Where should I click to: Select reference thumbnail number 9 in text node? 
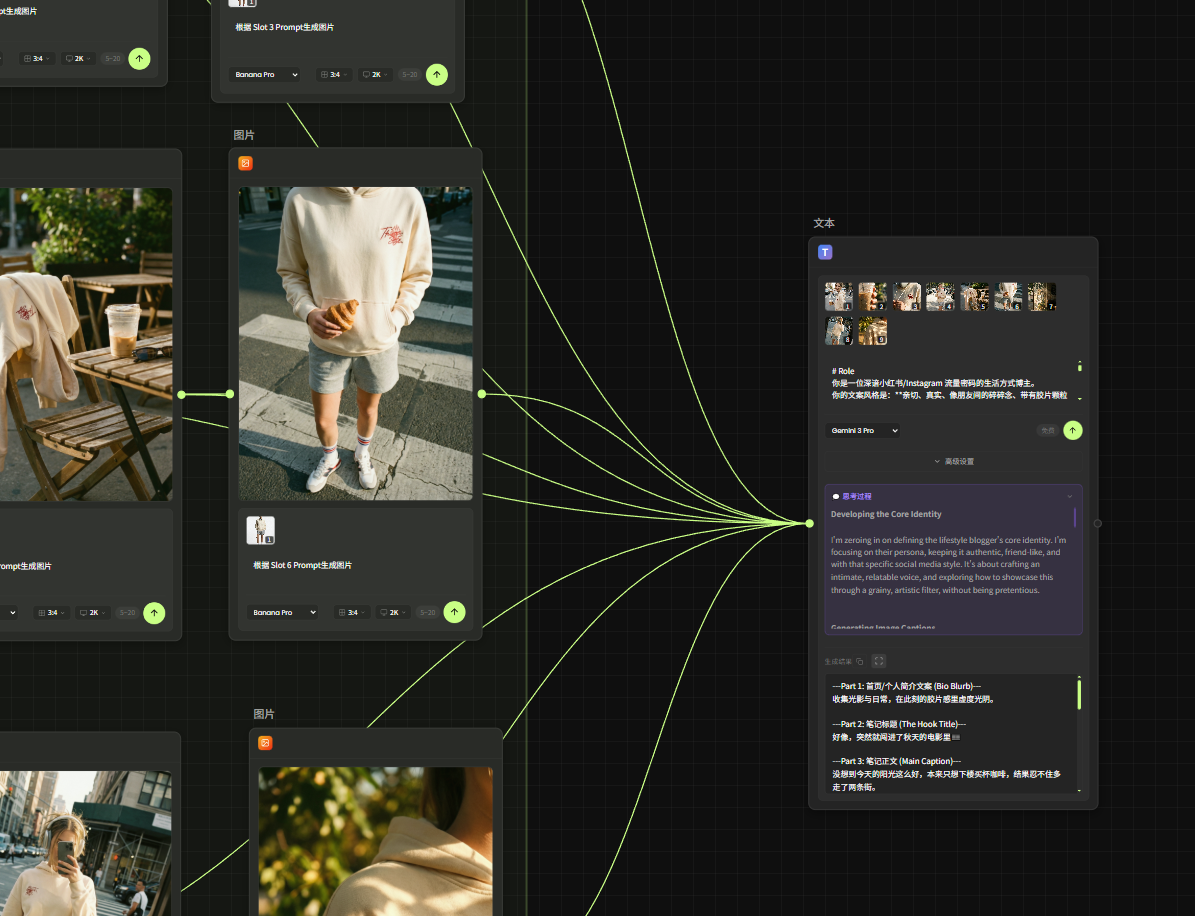pyautogui.click(x=872, y=331)
